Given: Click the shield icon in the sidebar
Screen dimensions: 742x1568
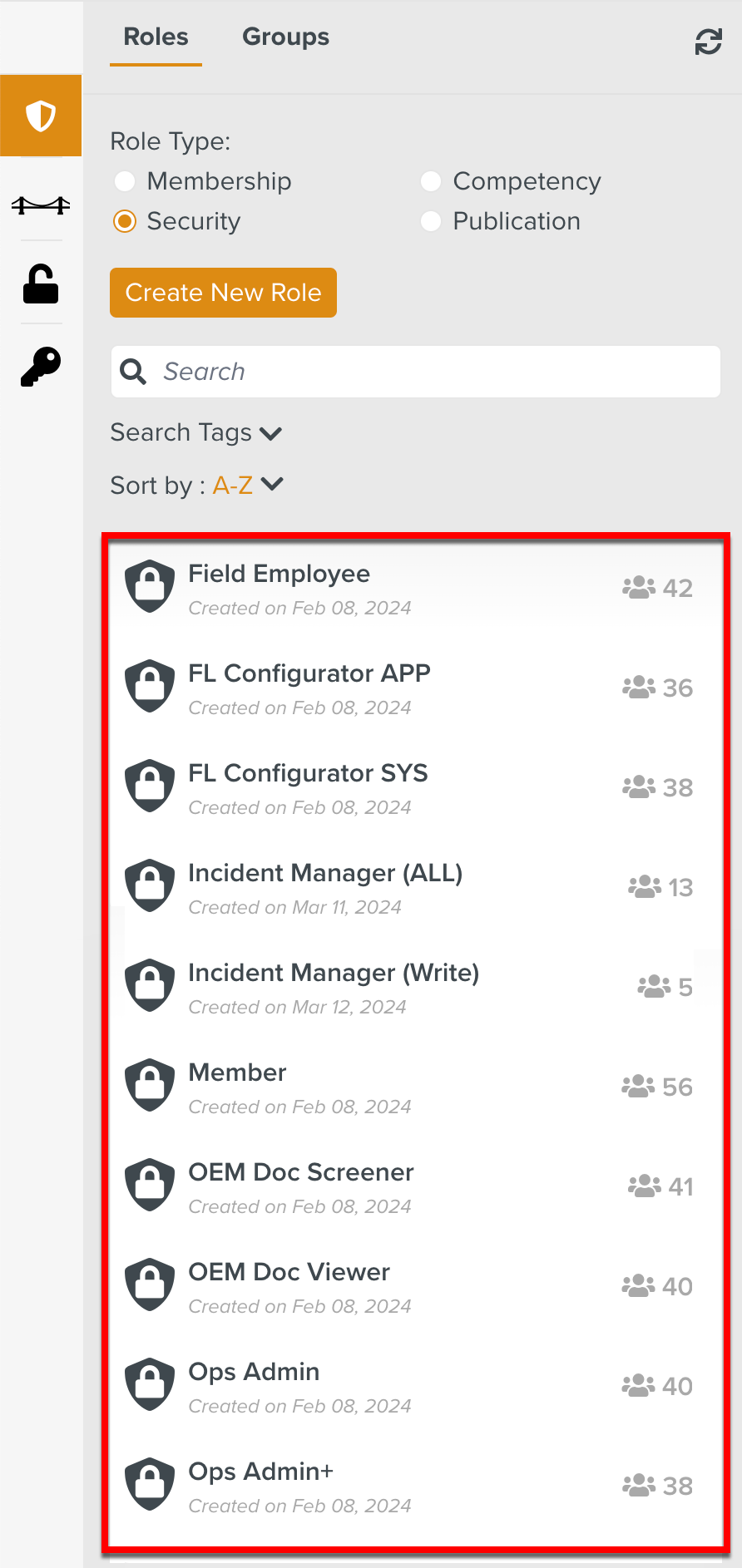Looking at the screenshot, I should (41, 116).
